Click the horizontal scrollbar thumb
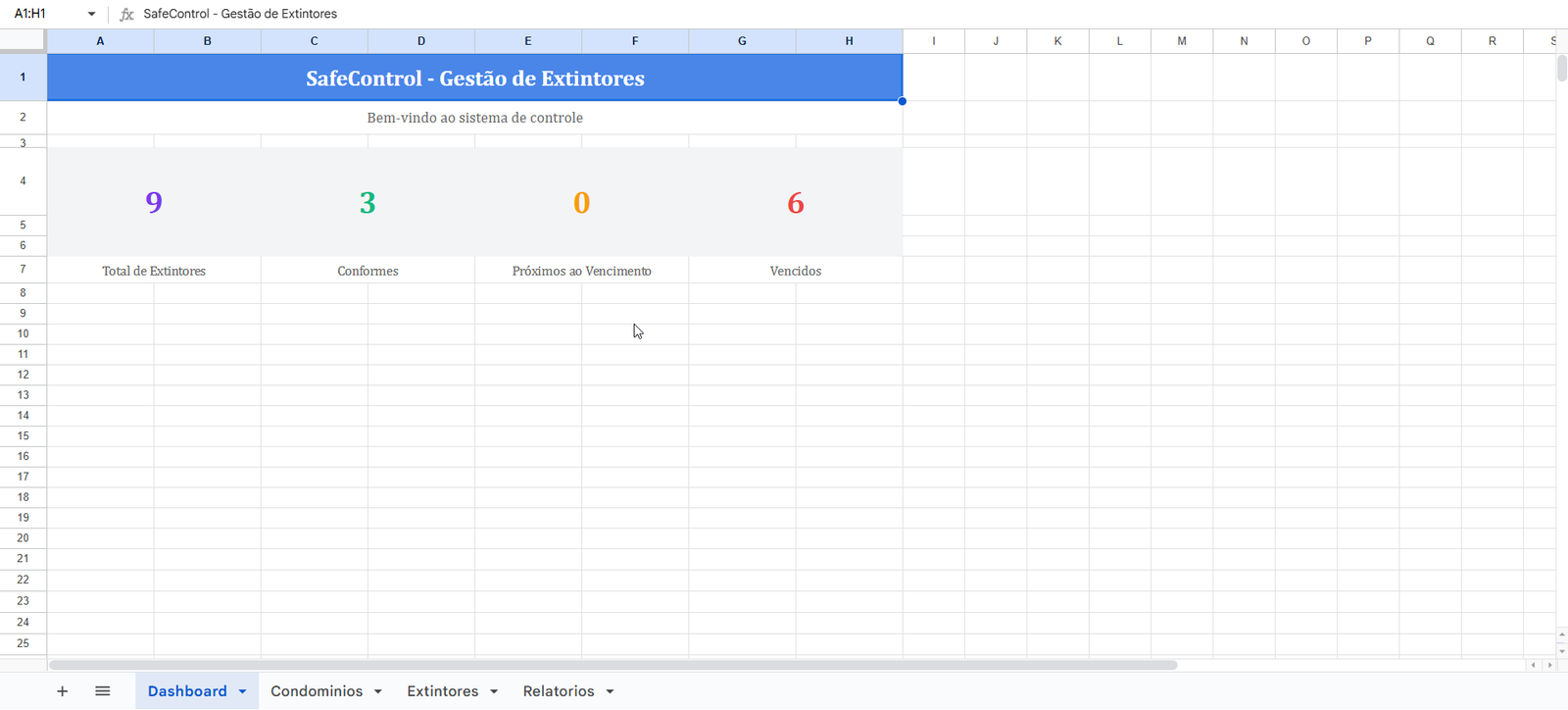The height and width of the screenshot is (710, 1568). pyautogui.click(x=612, y=665)
